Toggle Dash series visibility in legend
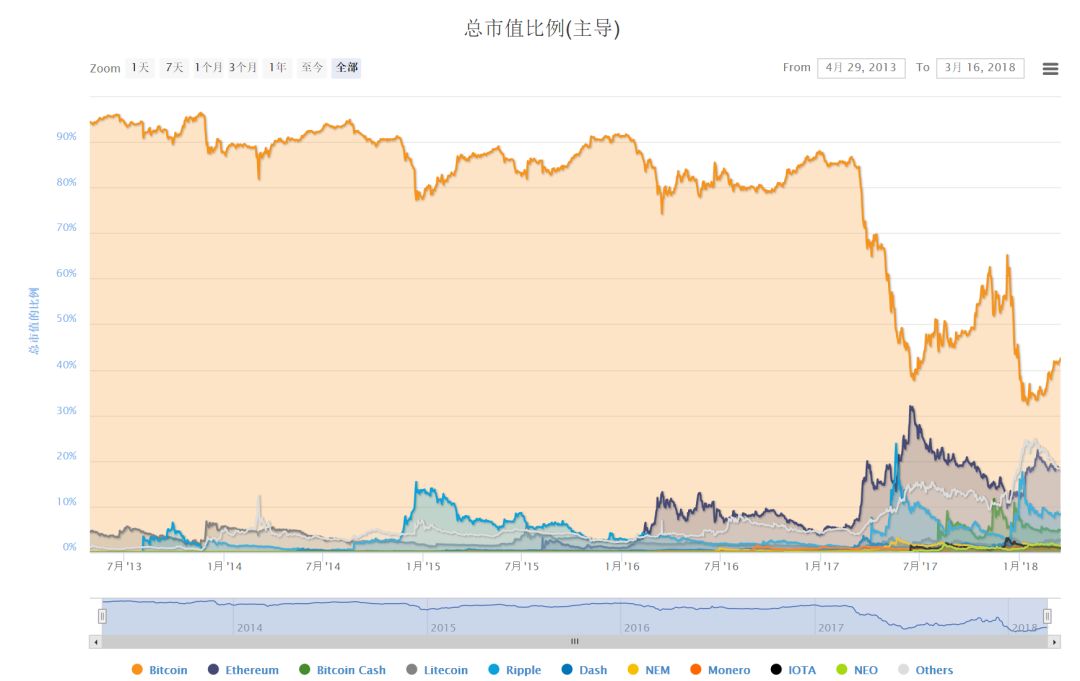The height and width of the screenshot is (681, 1080). coord(592,670)
